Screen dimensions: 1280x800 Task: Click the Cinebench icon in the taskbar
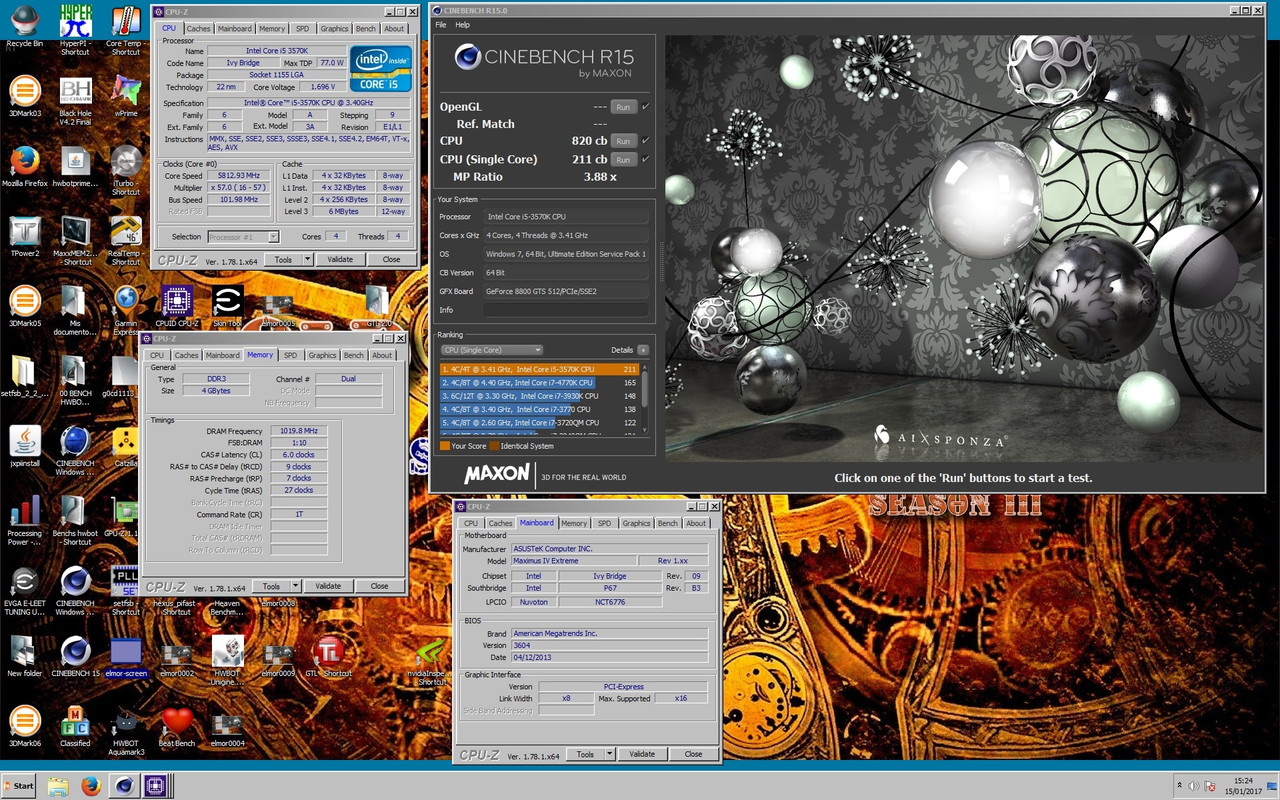click(123, 786)
